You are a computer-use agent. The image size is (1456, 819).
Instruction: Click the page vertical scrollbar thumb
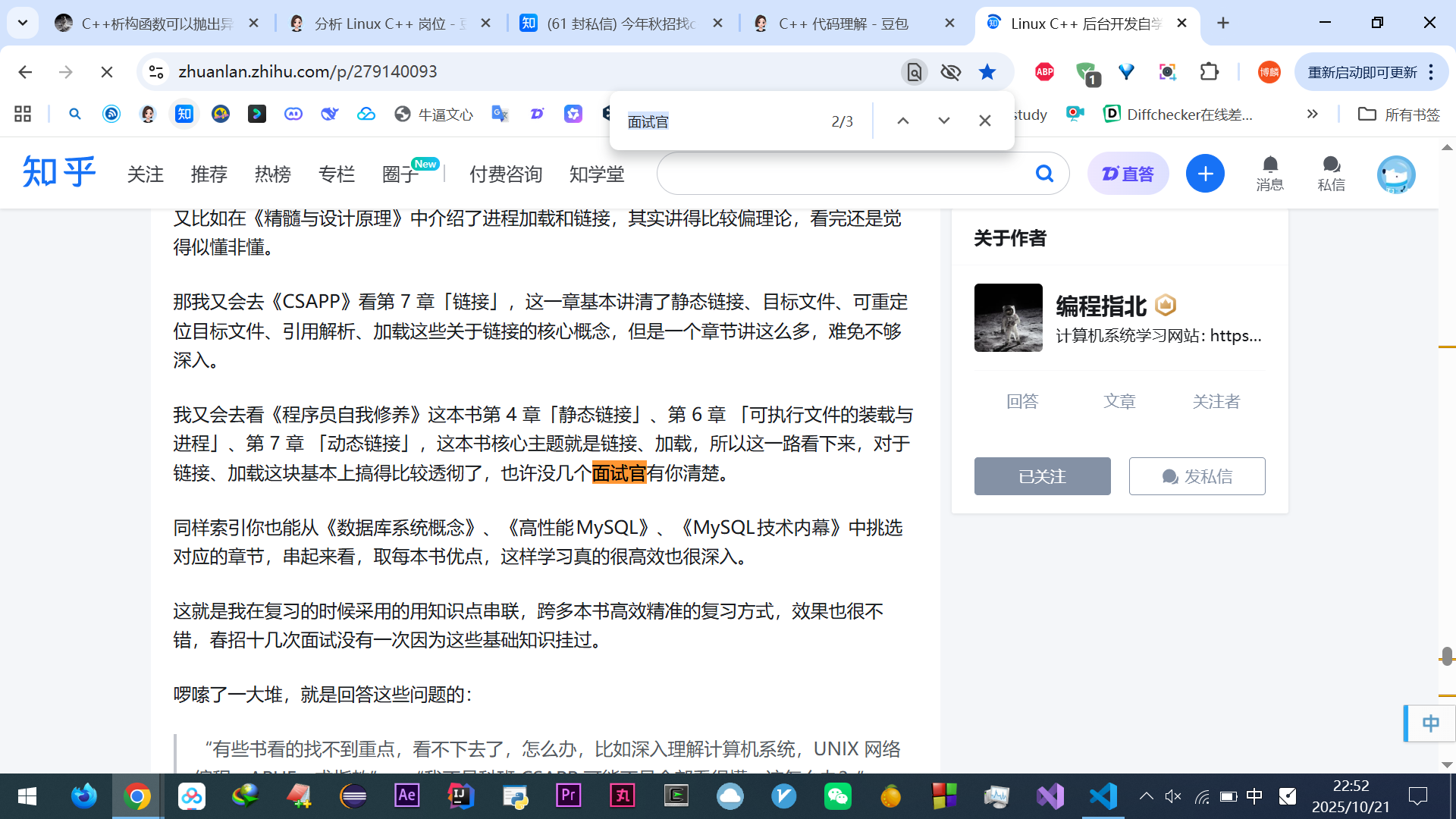(x=1447, y=657)
